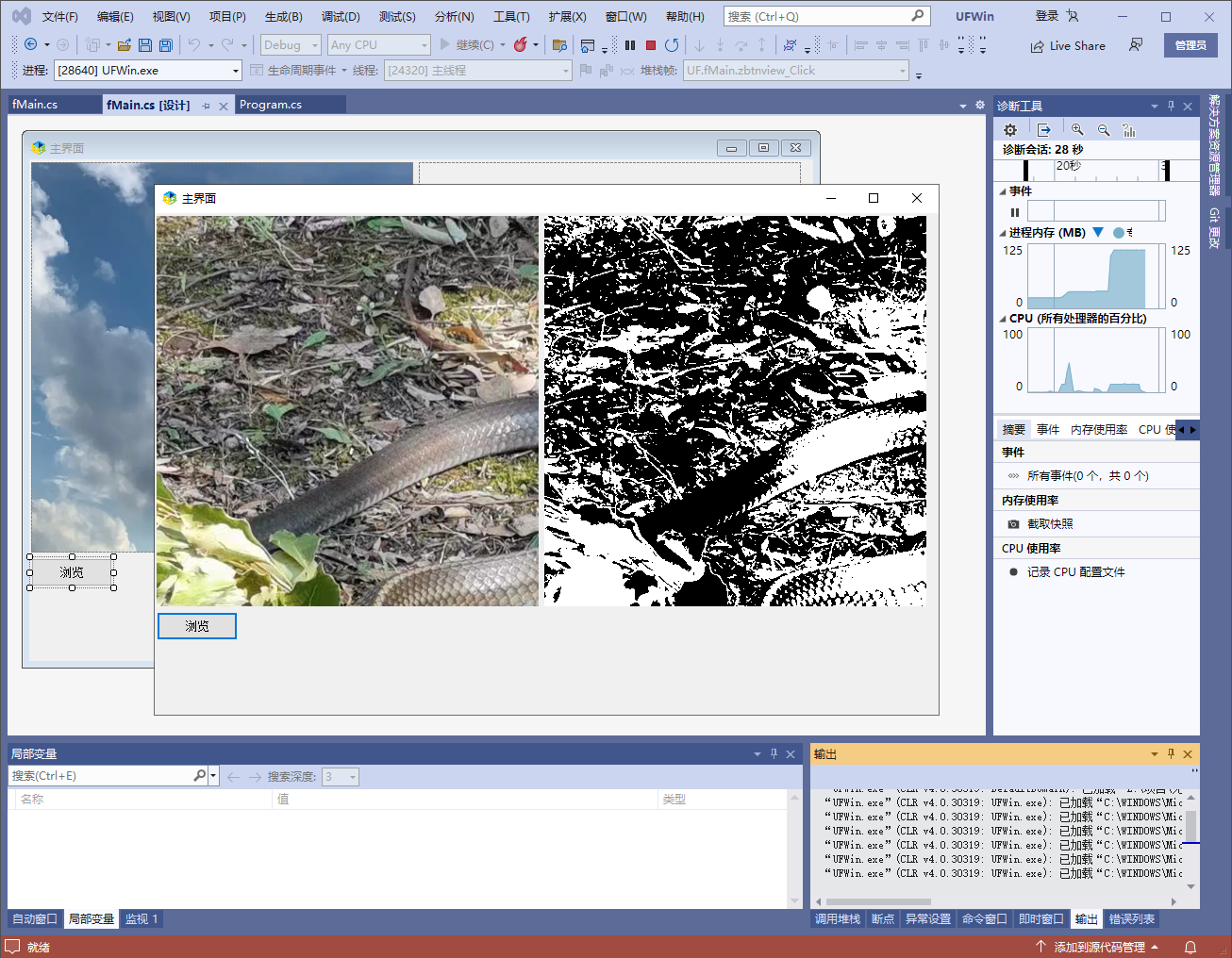Click the Live Share button
Viewport: 1232px width, 958px height.
(1068, 45)
